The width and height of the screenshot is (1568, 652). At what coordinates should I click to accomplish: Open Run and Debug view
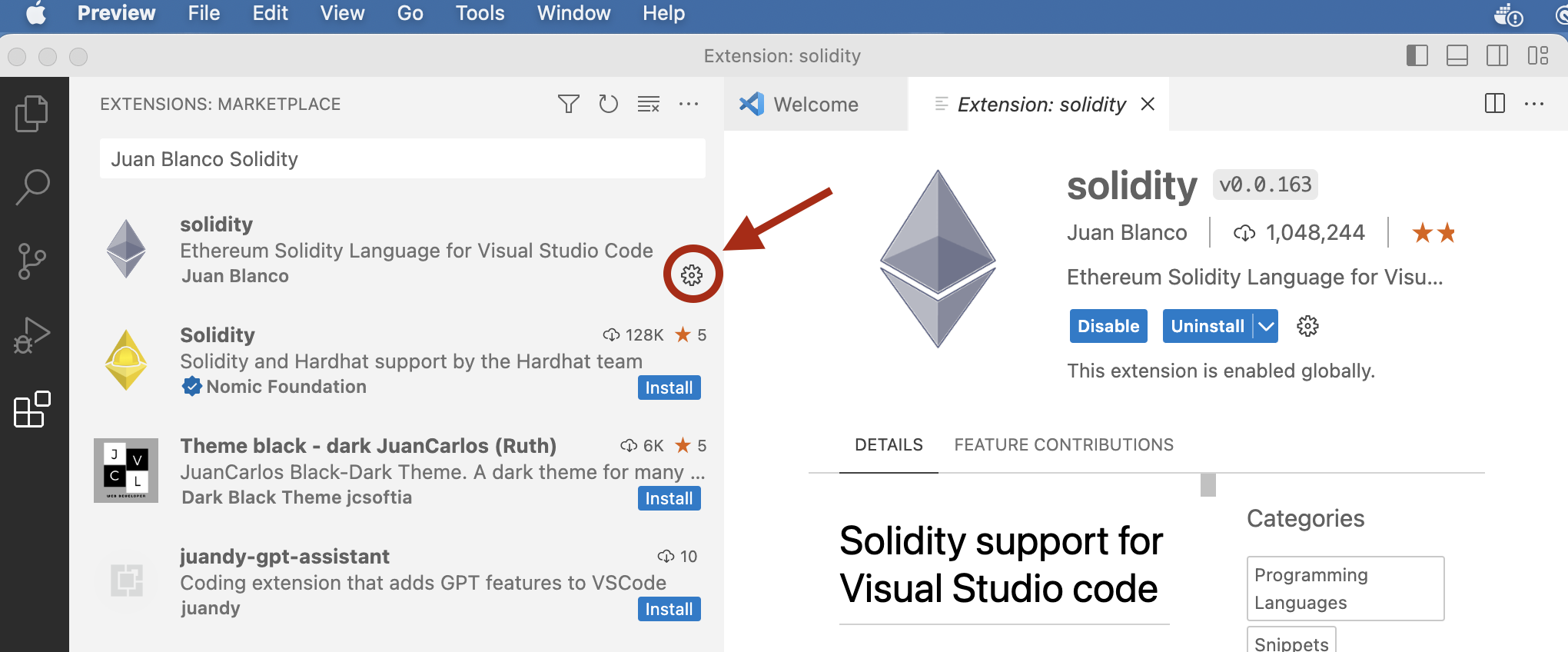[x=32, y=335]
